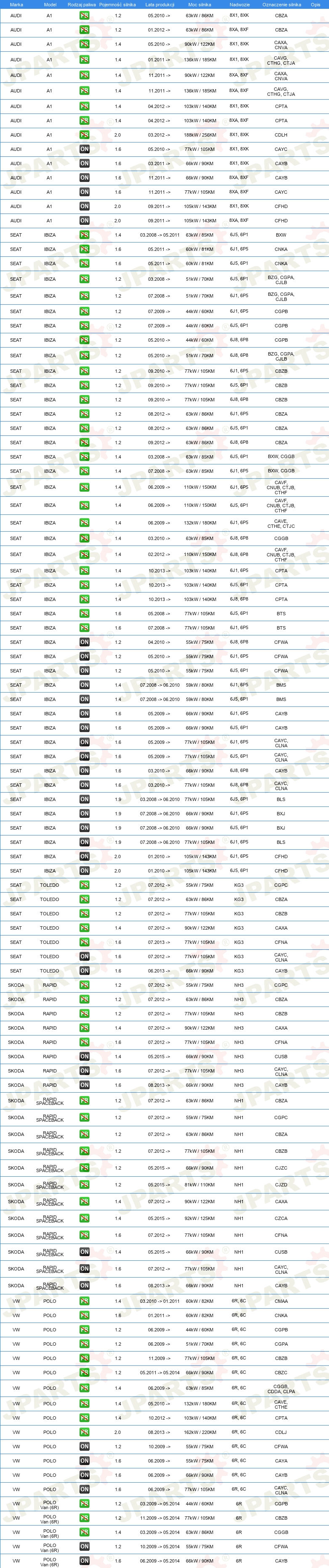Click the Oznaczenie silnika column header
Image resolution: width=329 pixels, height=1568 pixels.
281,4
